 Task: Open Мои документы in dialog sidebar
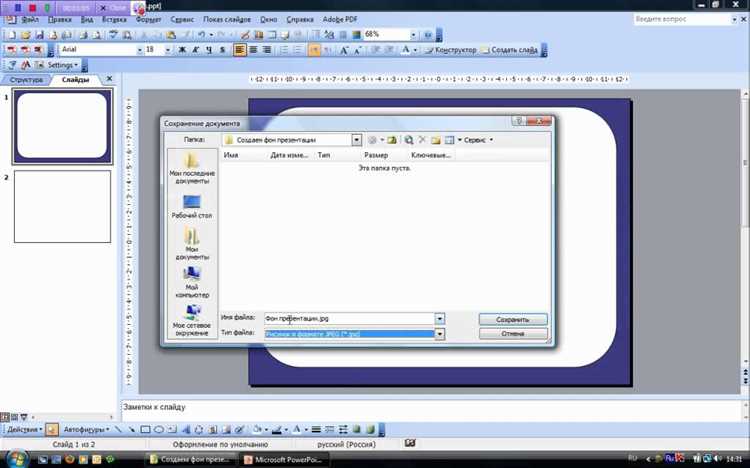[x=192, y=243]
